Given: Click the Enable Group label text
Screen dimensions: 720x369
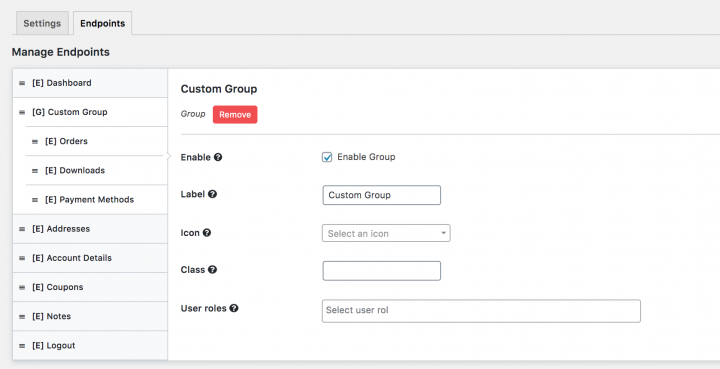Looking at the screenshot, I should click(366, 157).
